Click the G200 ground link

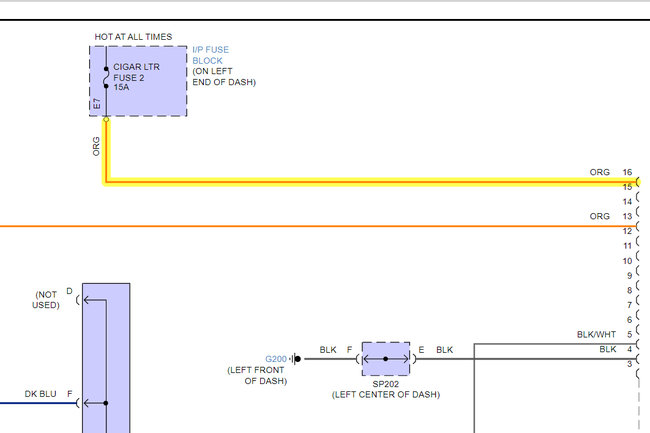coord(276,359)
